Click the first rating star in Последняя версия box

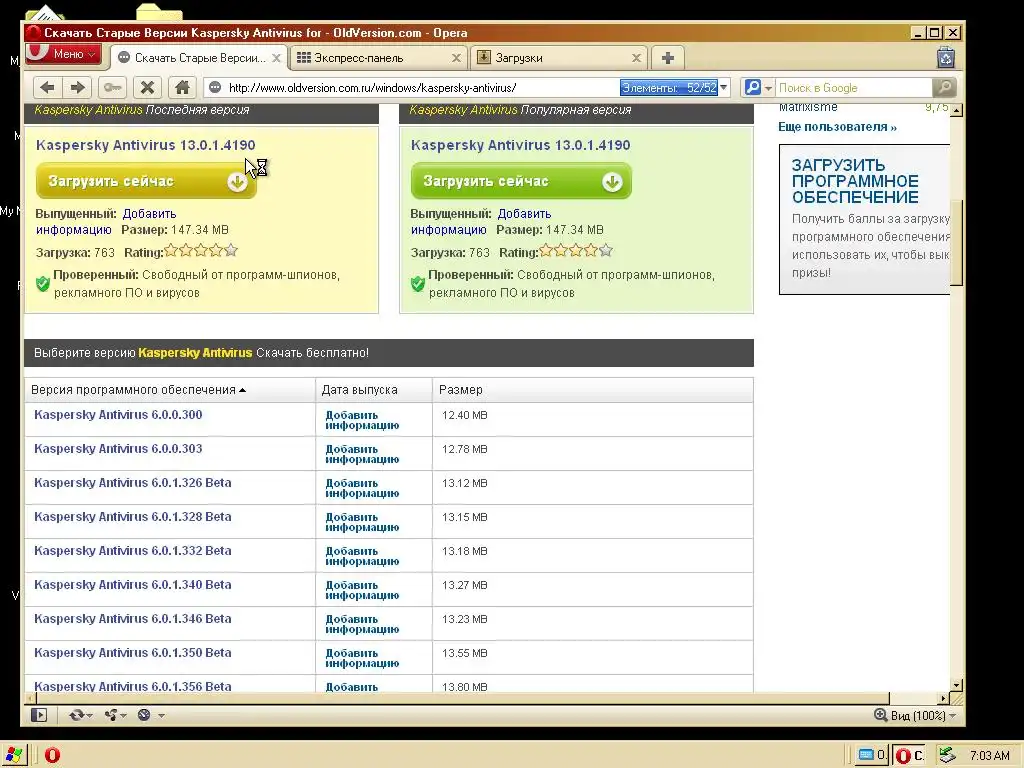point(171,250)
